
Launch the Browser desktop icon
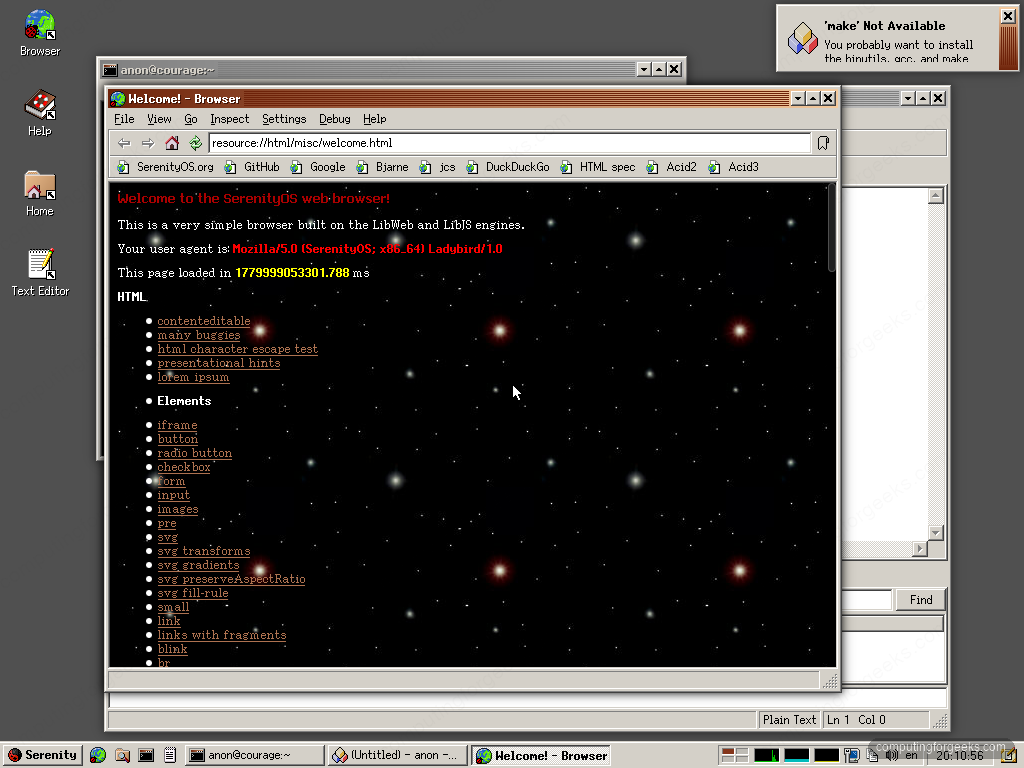tap(40, 33)
